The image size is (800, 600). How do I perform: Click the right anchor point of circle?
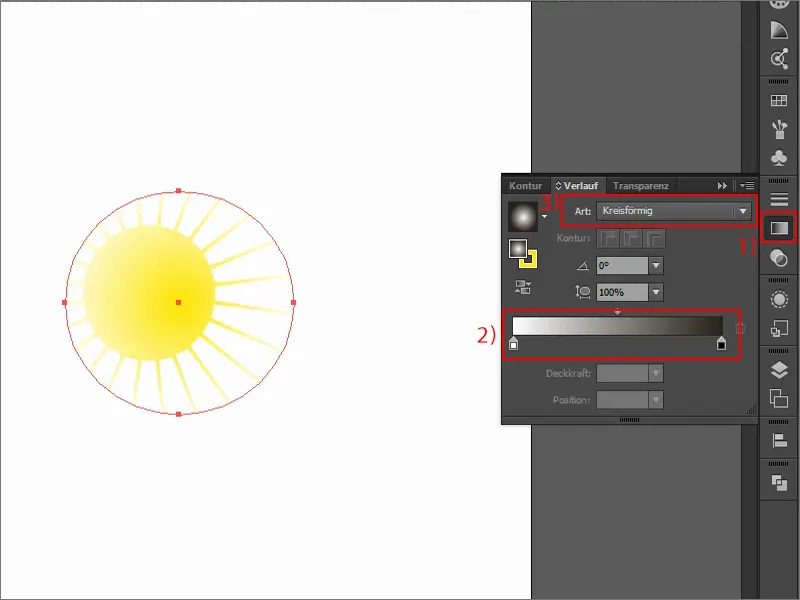pyautogui.click(x=293, y=303)
